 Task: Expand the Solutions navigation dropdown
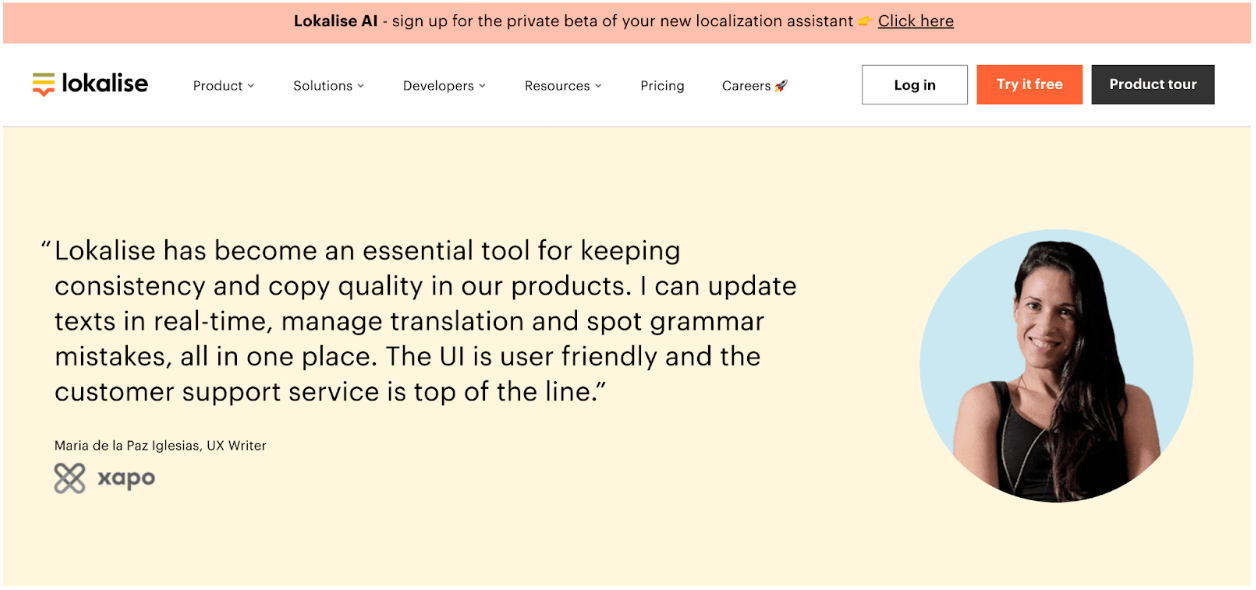(328, 86)
